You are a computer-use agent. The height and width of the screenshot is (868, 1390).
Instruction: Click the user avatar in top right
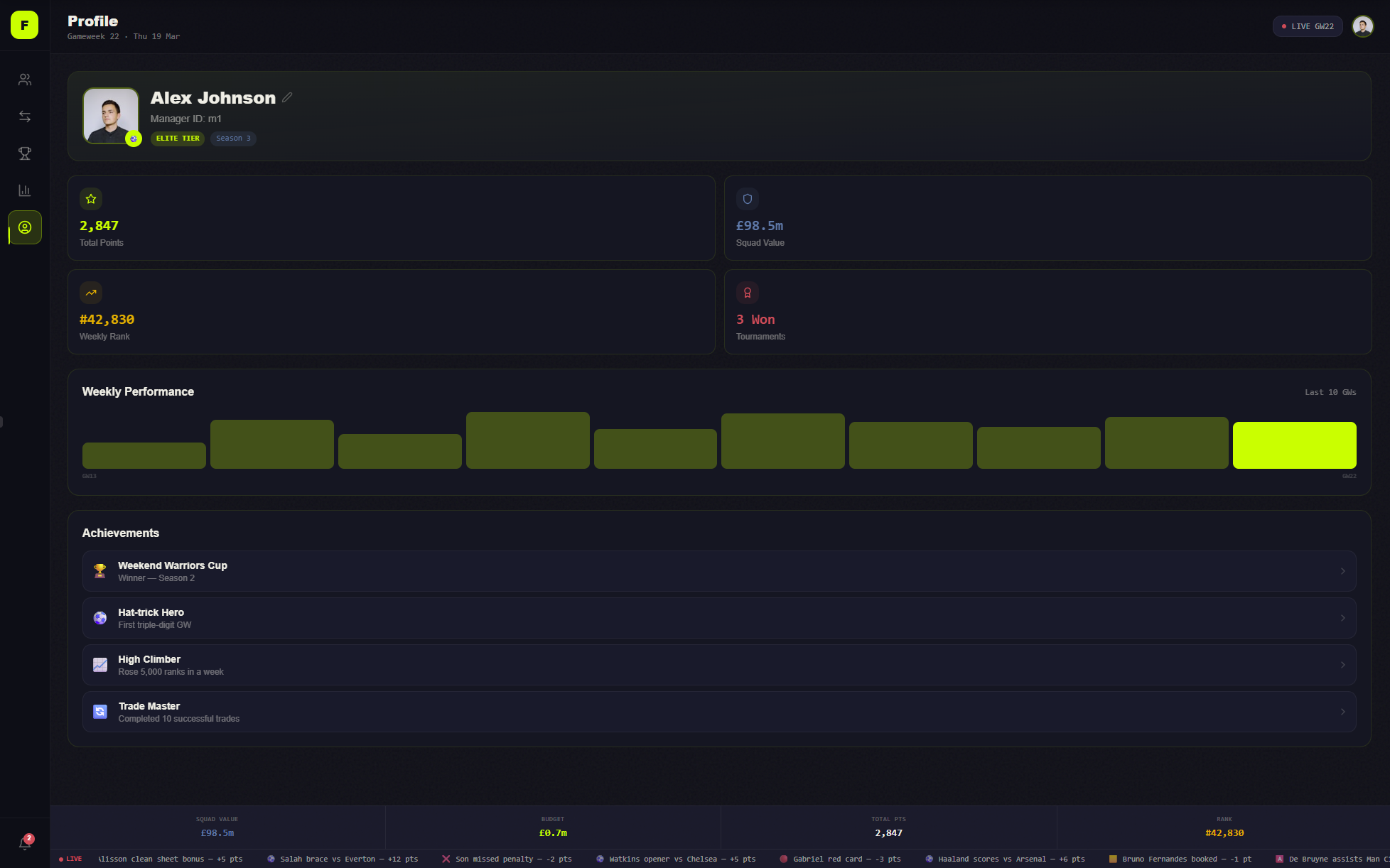(1362, 26)
